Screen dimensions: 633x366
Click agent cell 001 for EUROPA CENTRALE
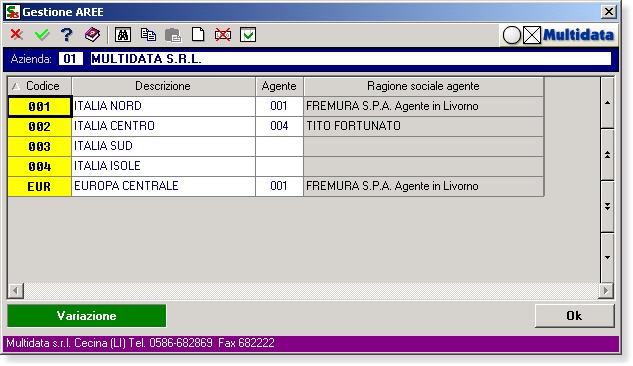(x=279, y=186)
